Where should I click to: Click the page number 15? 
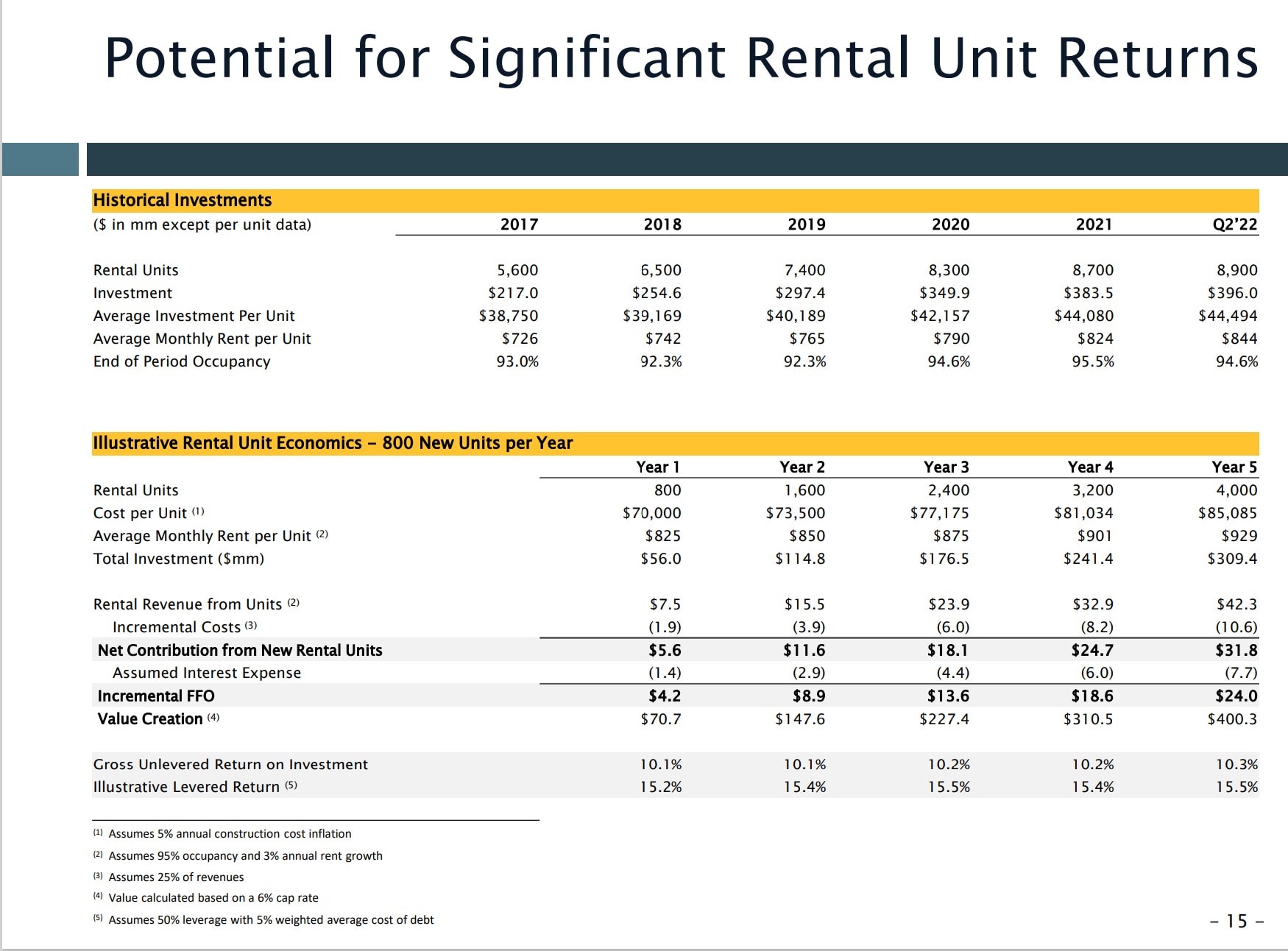(1236, 922)
